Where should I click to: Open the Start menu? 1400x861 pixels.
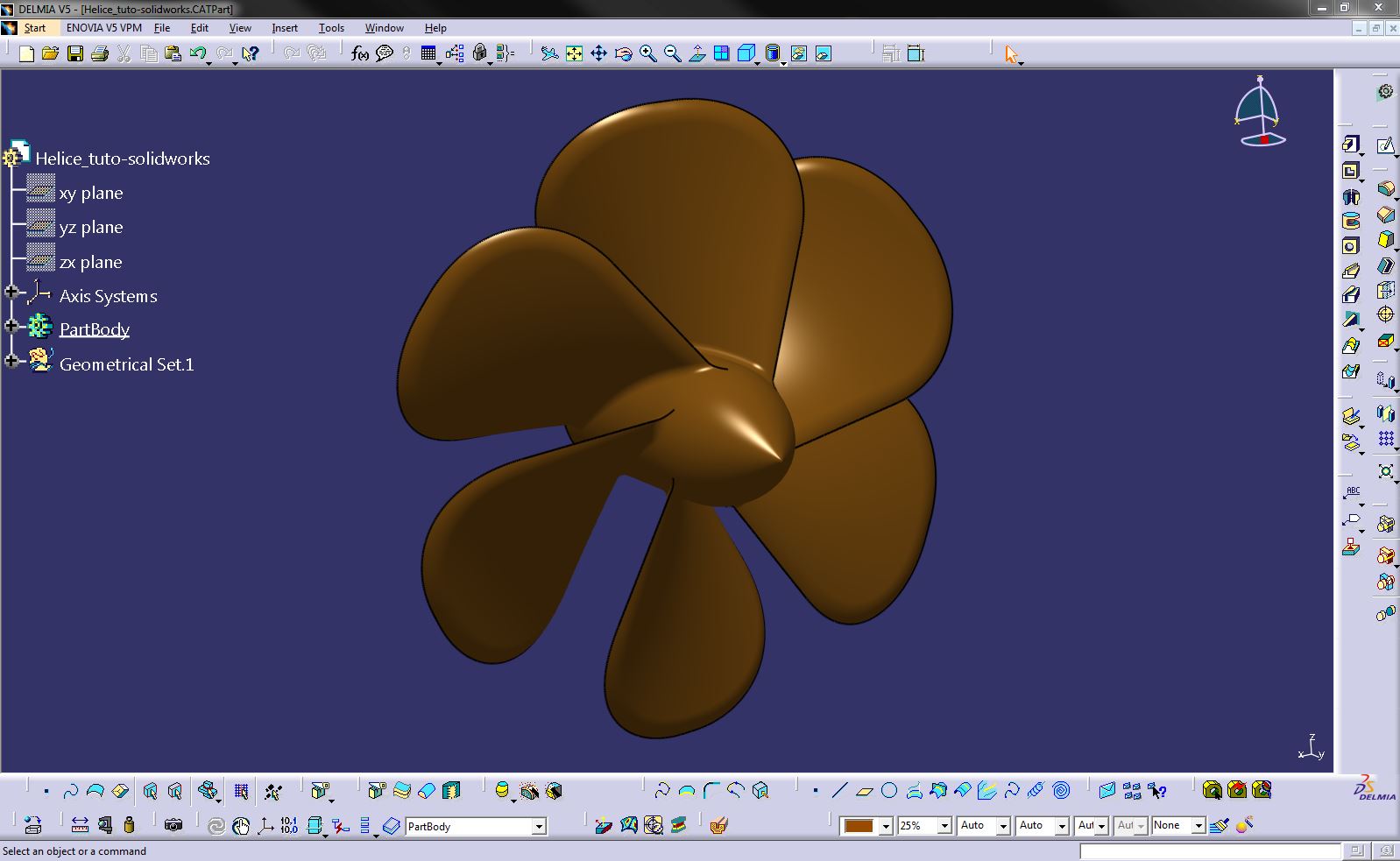[35, 28]
